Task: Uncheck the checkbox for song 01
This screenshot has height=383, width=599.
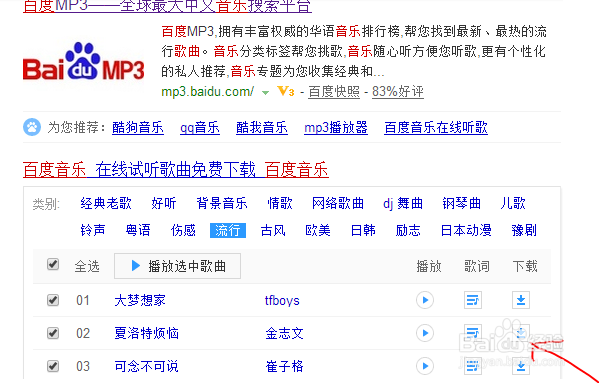Action: [53, 300]
